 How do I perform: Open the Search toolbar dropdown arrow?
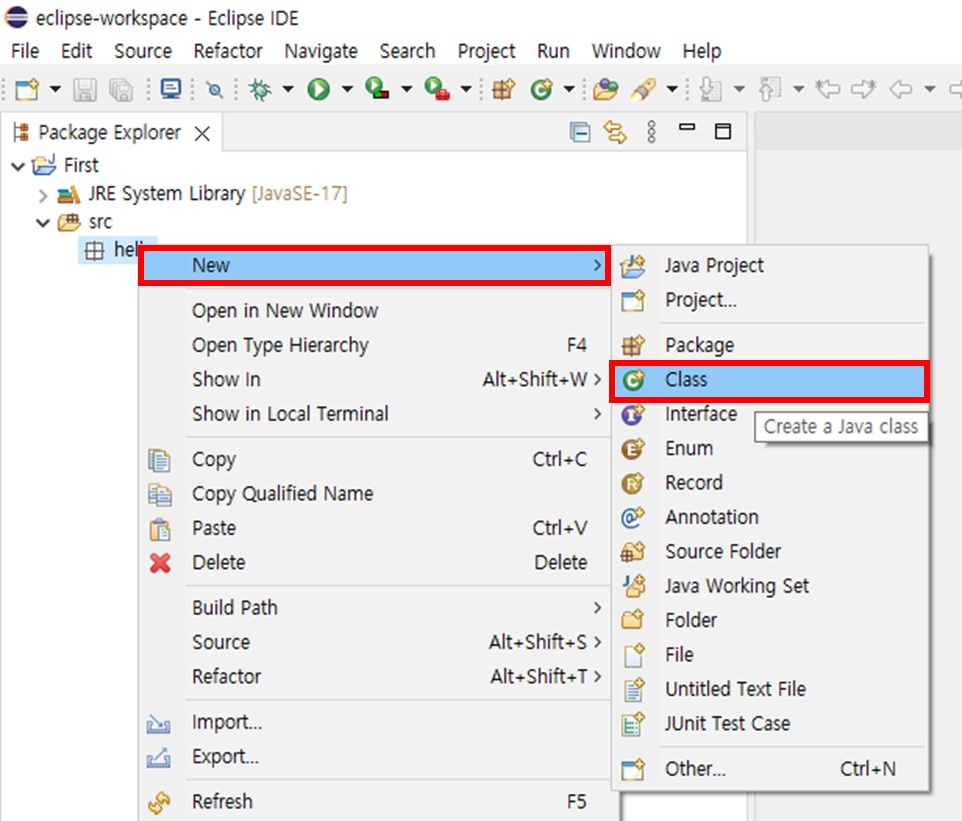(x=672, y=90)
